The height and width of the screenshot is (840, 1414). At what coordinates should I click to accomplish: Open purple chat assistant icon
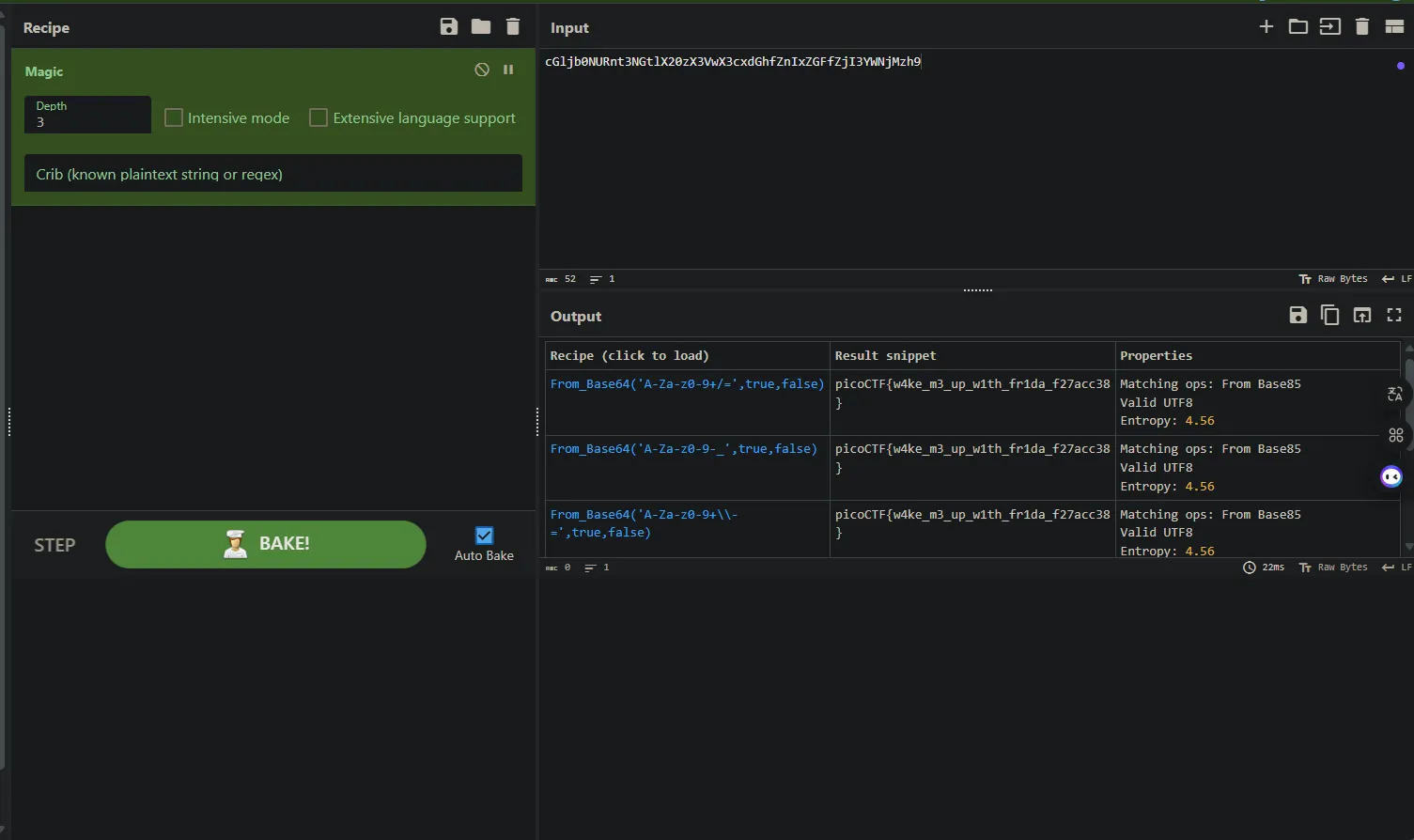point(1391,476)
